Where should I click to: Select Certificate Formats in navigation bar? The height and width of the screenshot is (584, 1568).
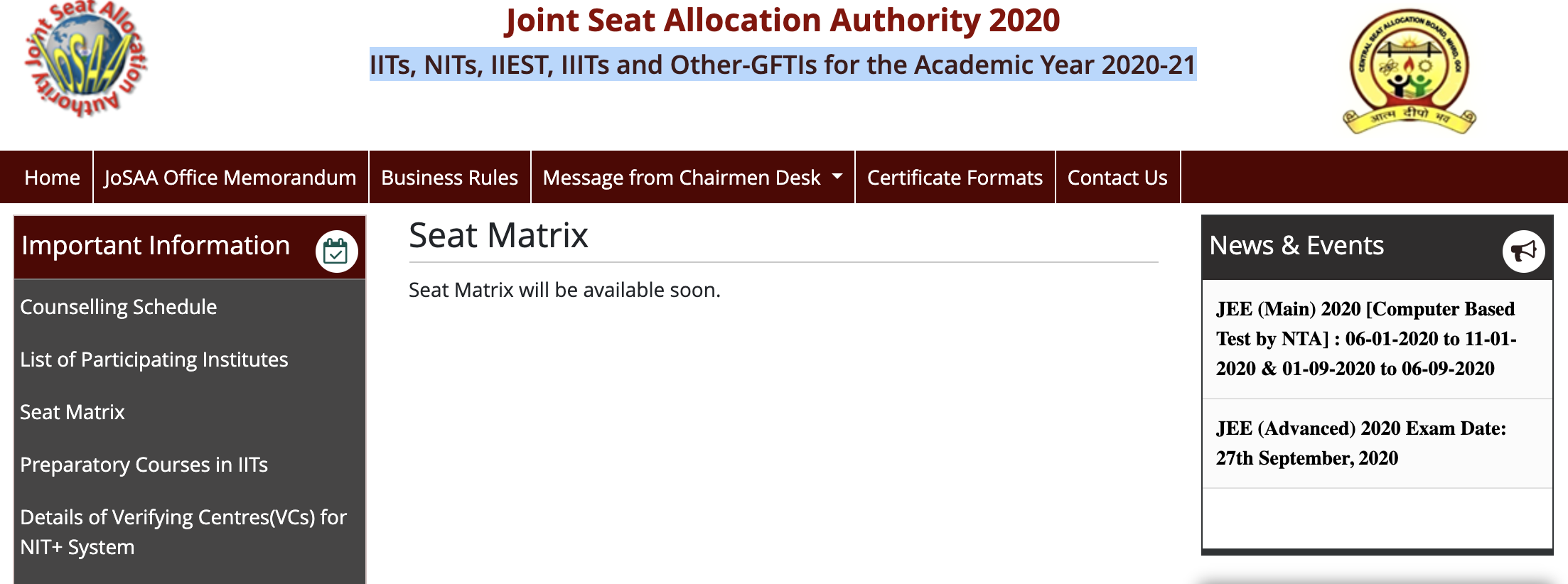955,178
